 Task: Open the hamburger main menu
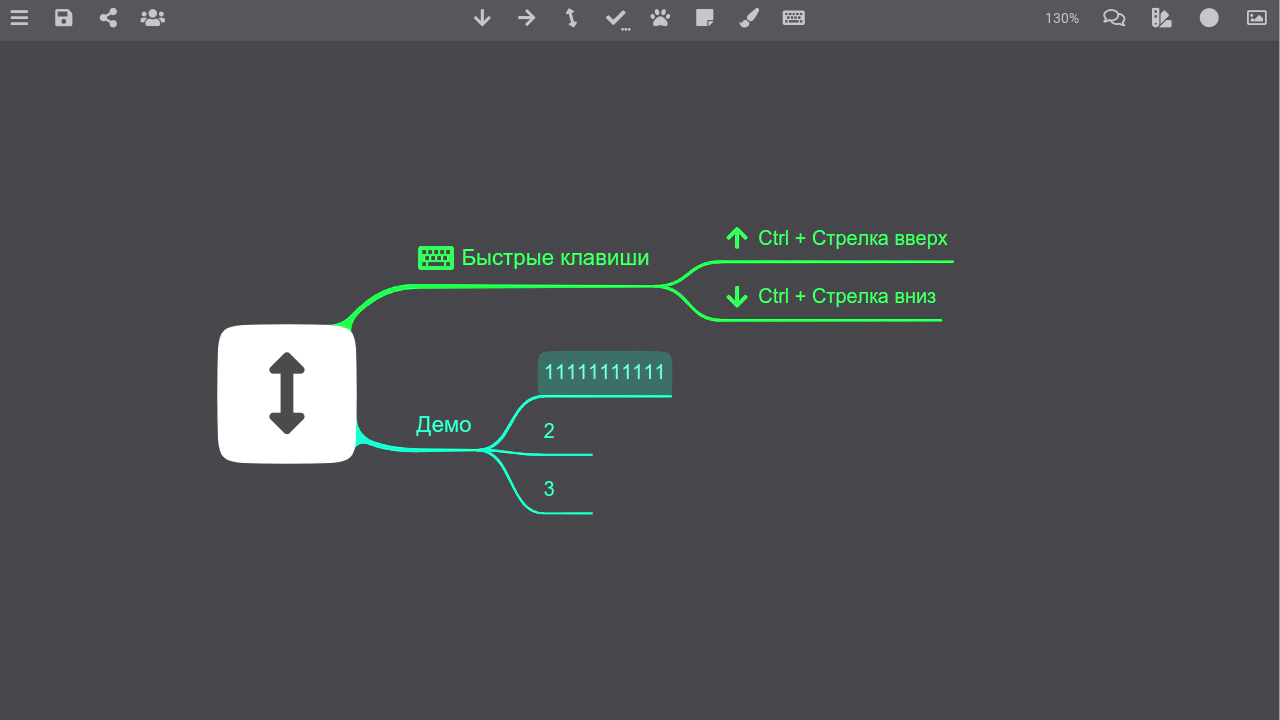19,18
